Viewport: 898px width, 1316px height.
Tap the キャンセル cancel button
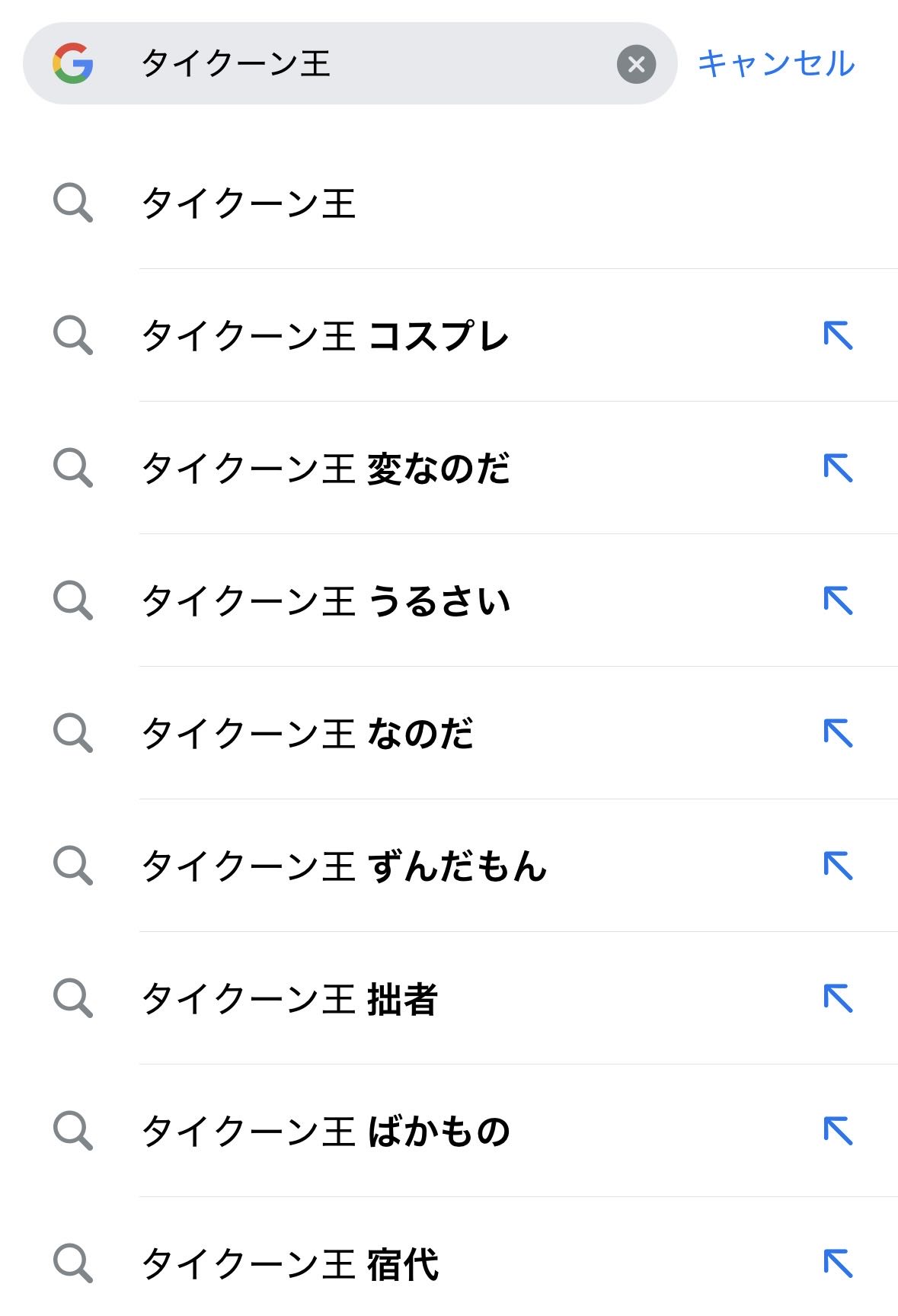point(776,64)
